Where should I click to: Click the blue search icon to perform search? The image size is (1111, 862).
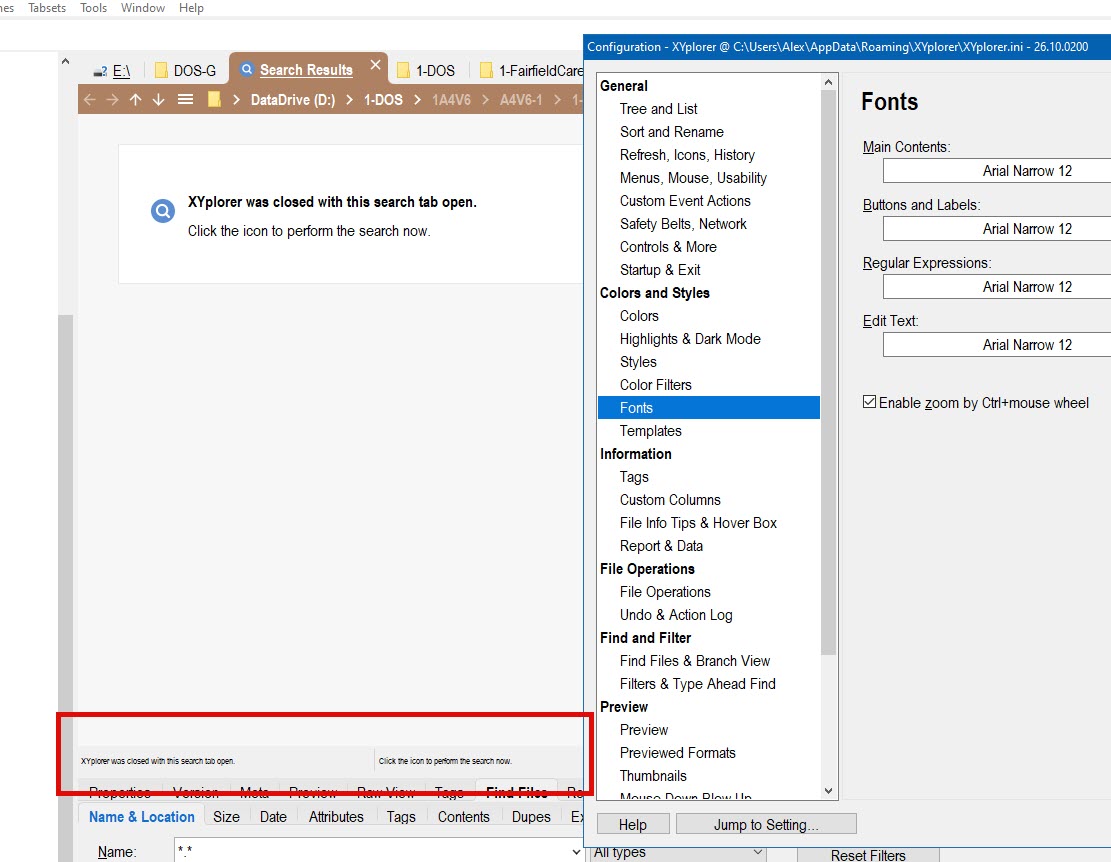(163, 211)
